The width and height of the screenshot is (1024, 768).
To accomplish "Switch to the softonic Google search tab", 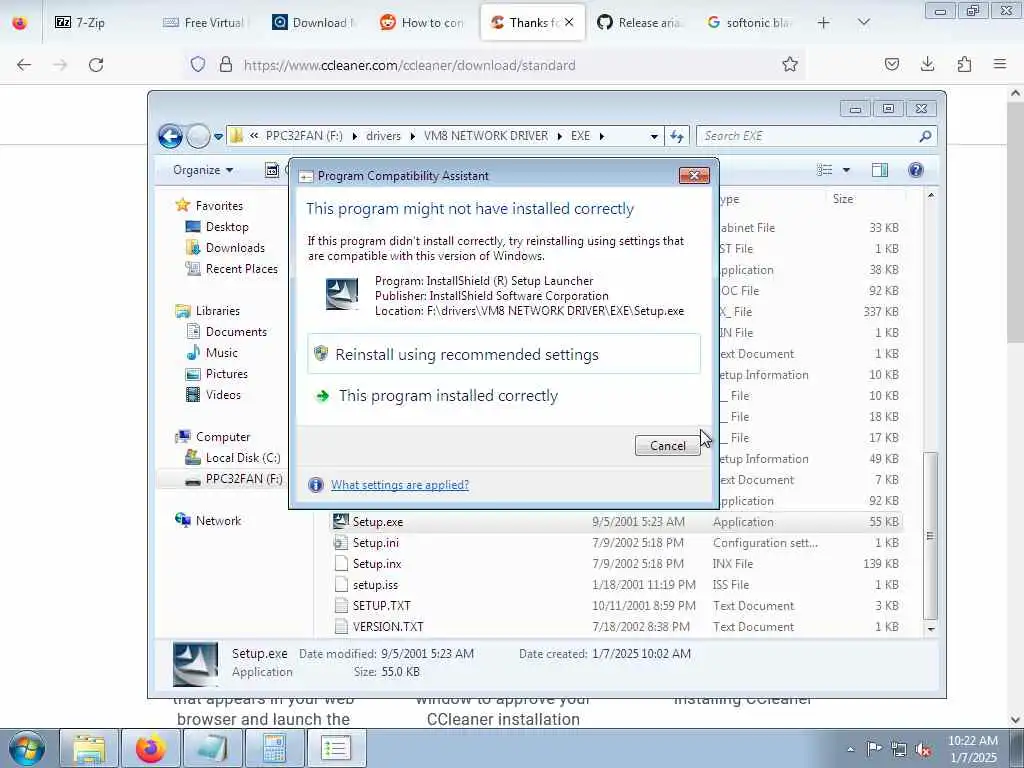I will (x=750, y=23).
